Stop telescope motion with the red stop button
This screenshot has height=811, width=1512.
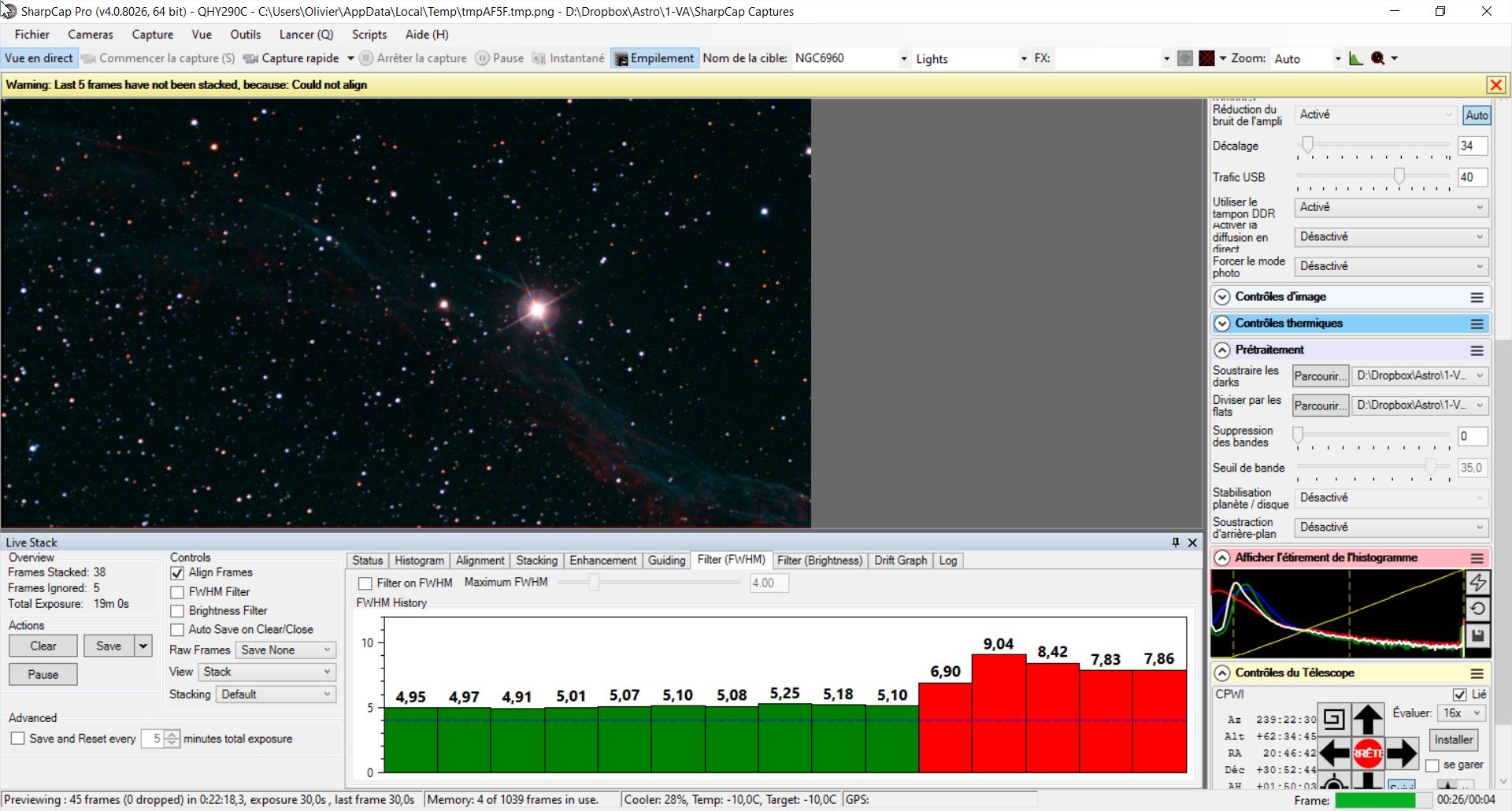1368,753
